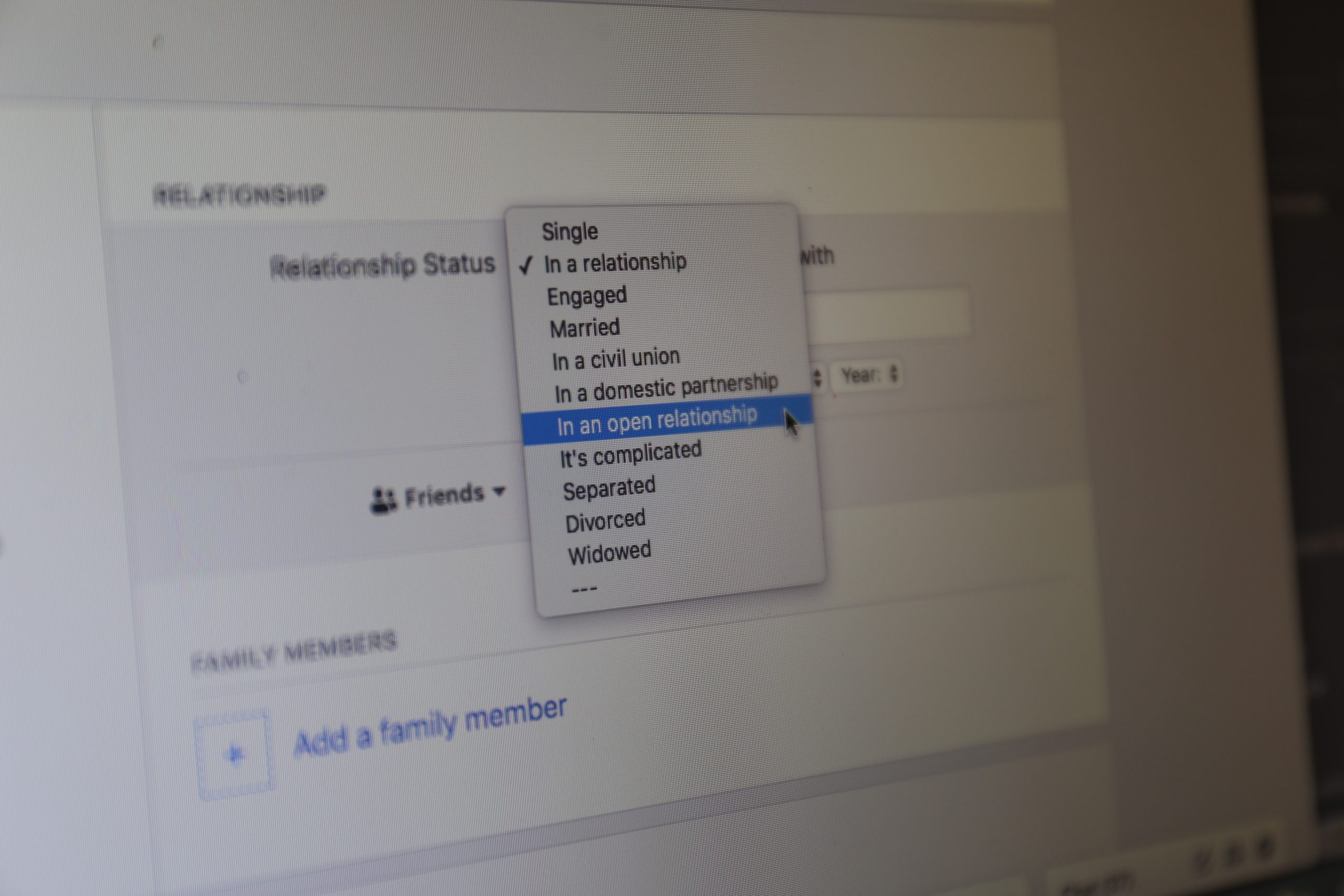This screenshot has width=1344, height=896.
Task: Open the Year selector dropdown
Action: click(867, 375)
